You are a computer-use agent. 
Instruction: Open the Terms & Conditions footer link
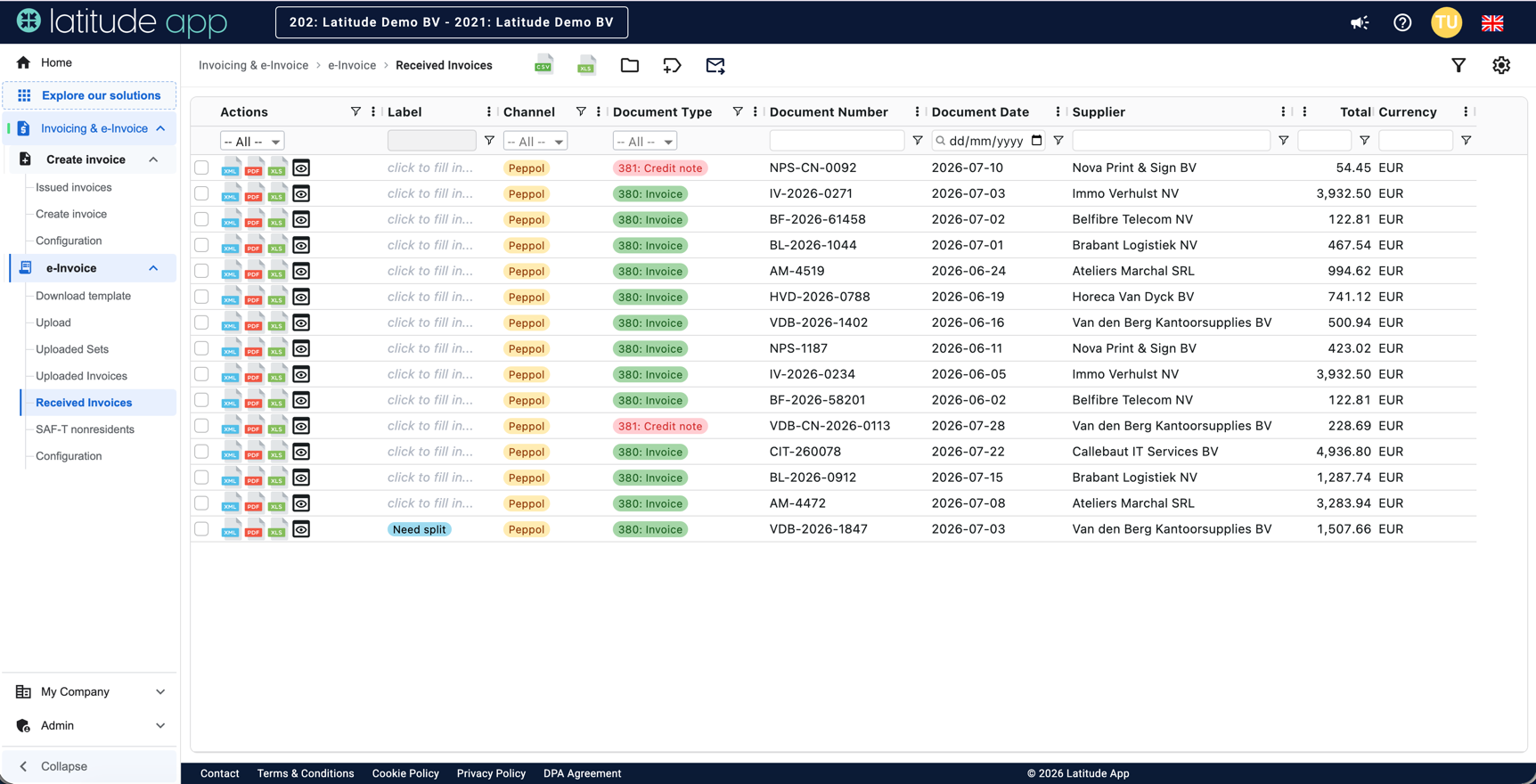coord(306,773)
